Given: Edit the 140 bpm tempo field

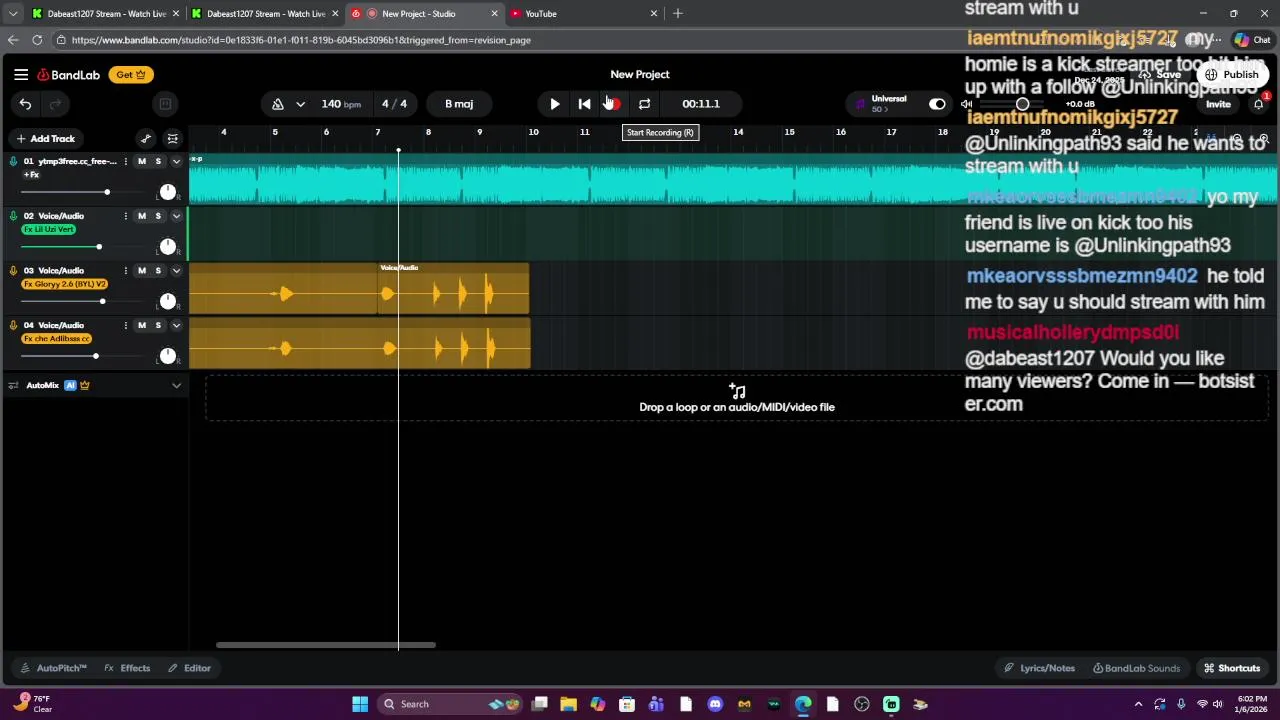Looking at the screenshot, I should click(341, 104).
